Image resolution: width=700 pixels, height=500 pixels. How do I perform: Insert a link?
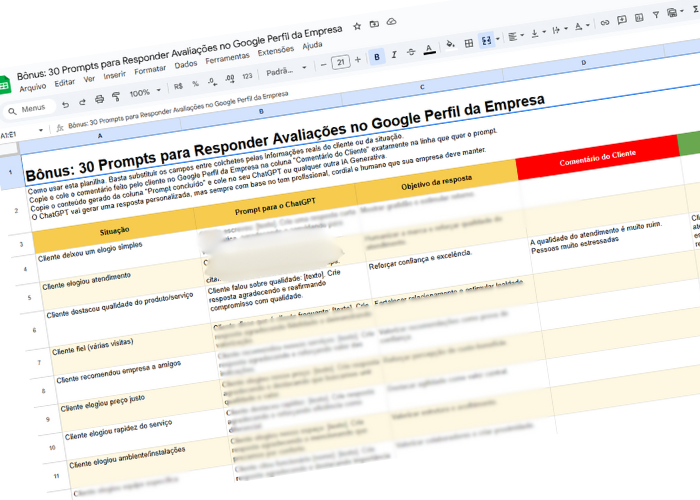pos(604,23)
